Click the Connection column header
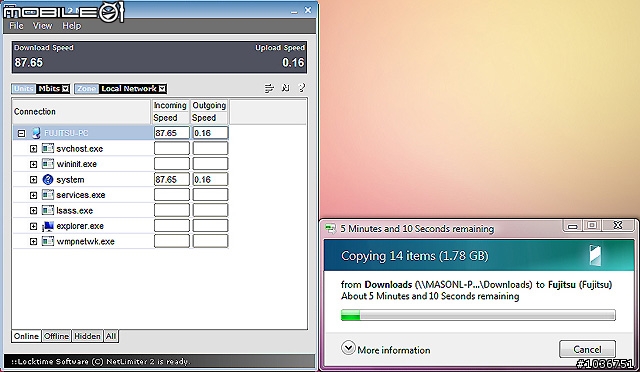 pos(82,111)
